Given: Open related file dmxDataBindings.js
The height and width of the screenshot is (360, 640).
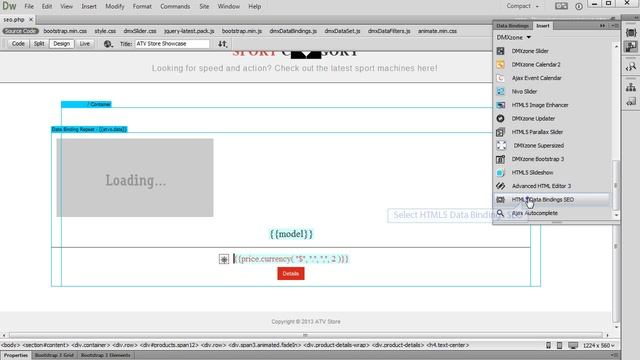Looking at the screenshot, I should point(293,31).
